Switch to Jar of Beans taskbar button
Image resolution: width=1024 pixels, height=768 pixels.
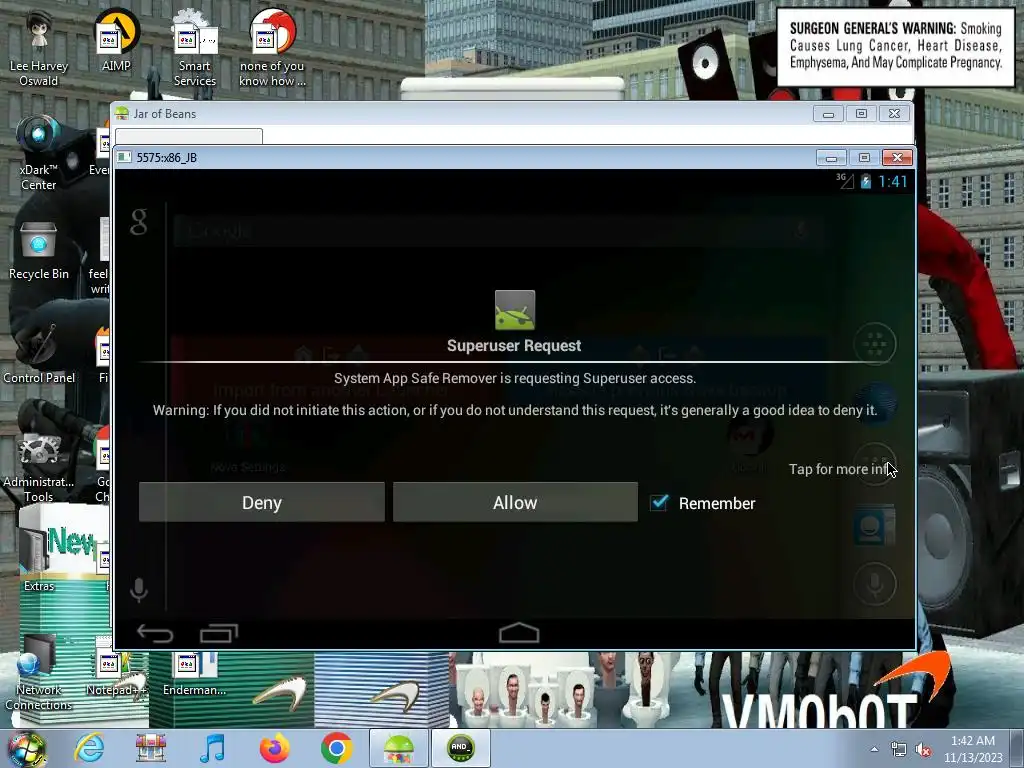tap(398, 748)
